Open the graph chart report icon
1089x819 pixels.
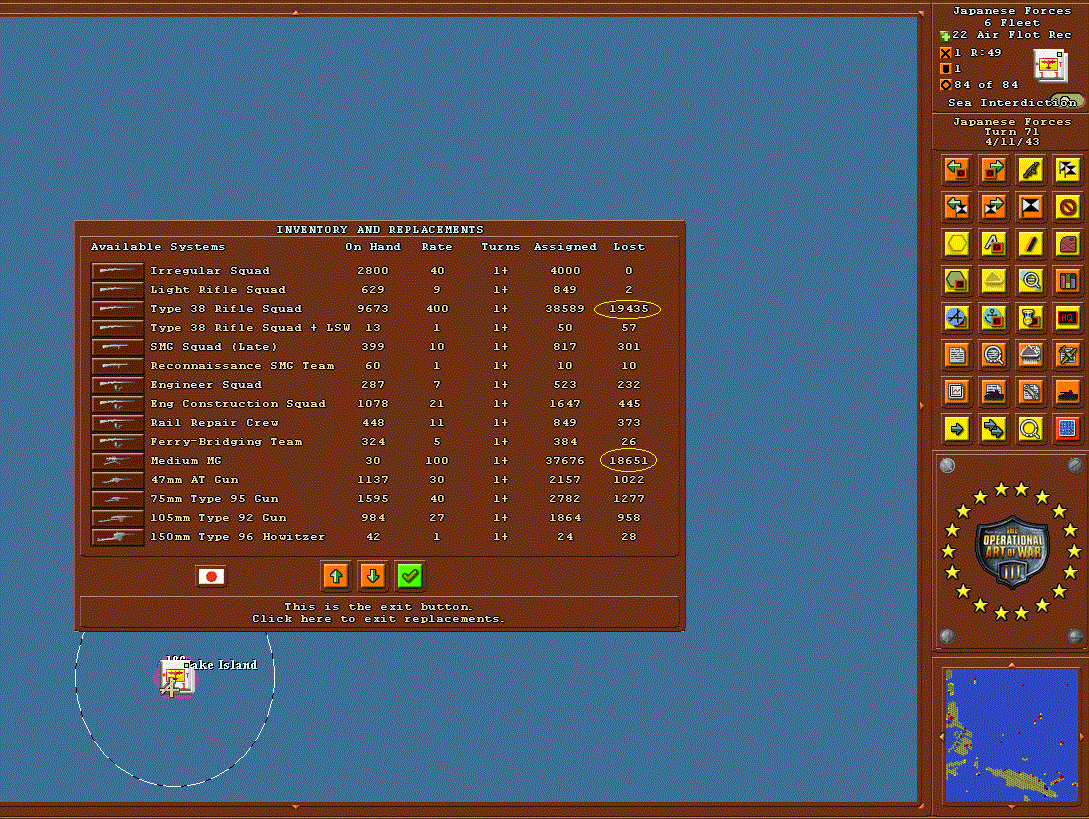coord(957,392)
